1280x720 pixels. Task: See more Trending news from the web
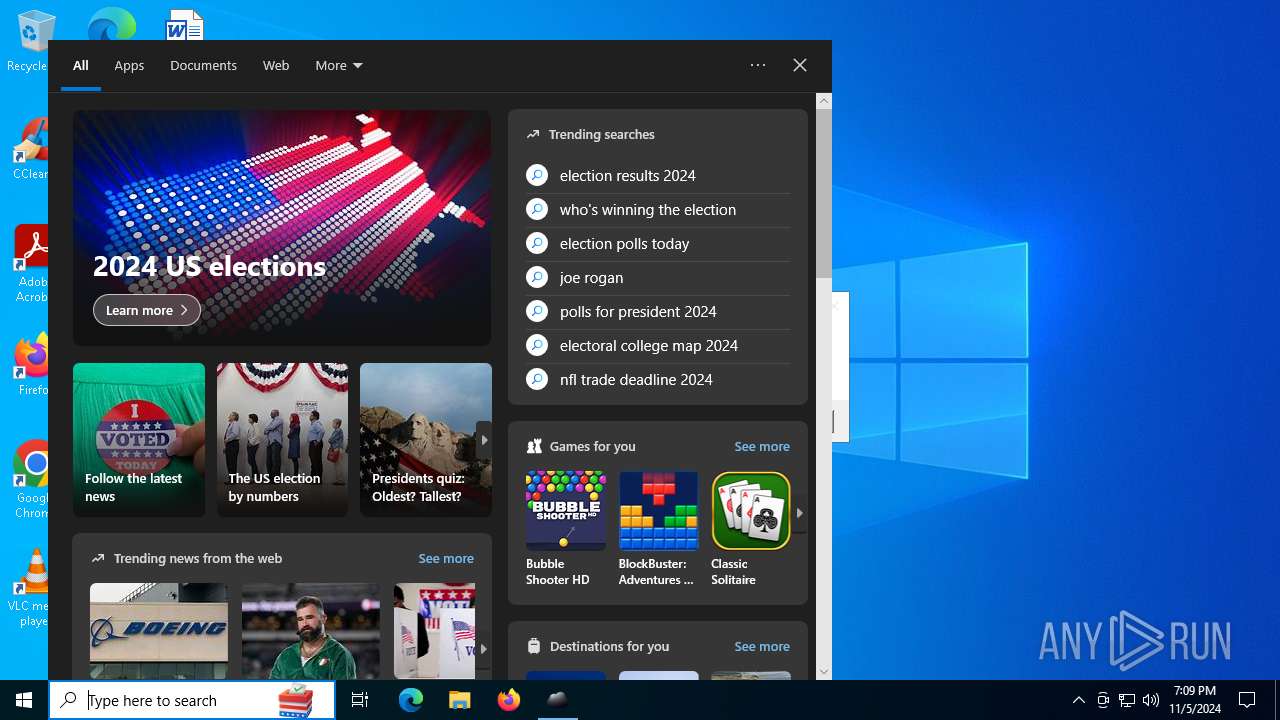[446, 559]
